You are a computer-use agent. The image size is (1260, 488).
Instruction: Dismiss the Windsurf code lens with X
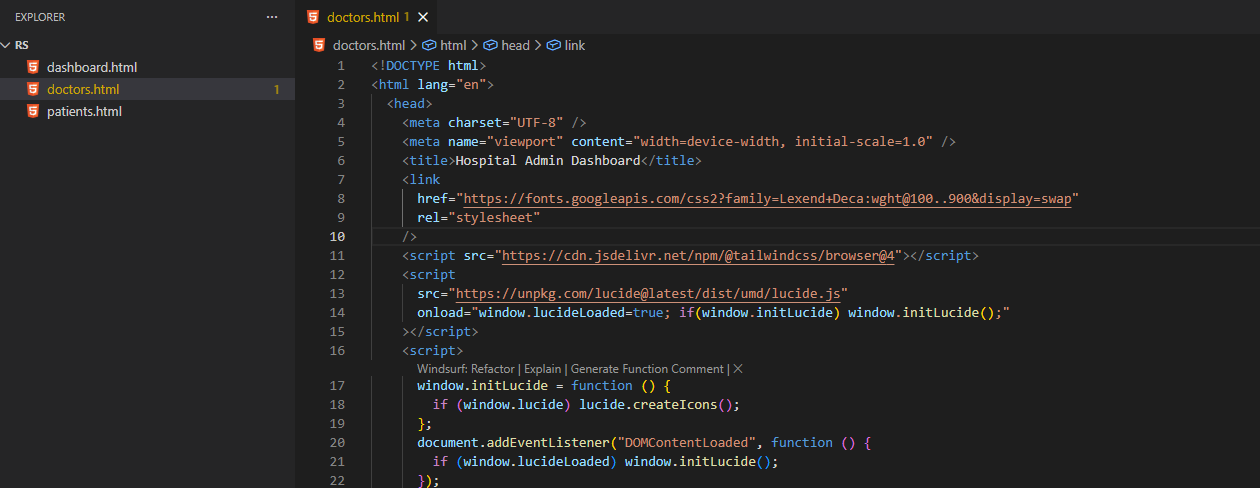(738, 369)
